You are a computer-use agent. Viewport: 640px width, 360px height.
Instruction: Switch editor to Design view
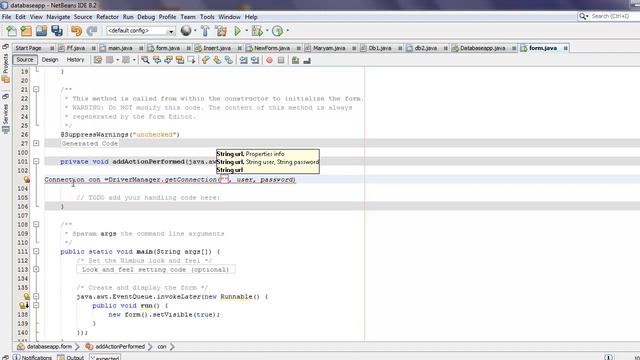pos(50,60)
